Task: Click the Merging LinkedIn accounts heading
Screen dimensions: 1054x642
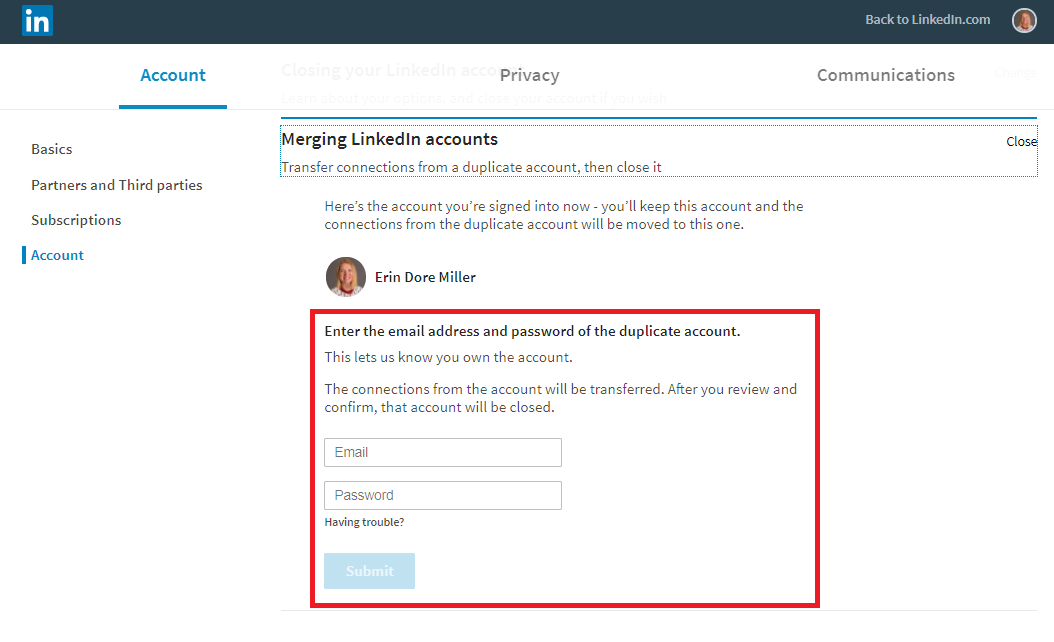Action: pyautogui.click(x=389, y=139)
